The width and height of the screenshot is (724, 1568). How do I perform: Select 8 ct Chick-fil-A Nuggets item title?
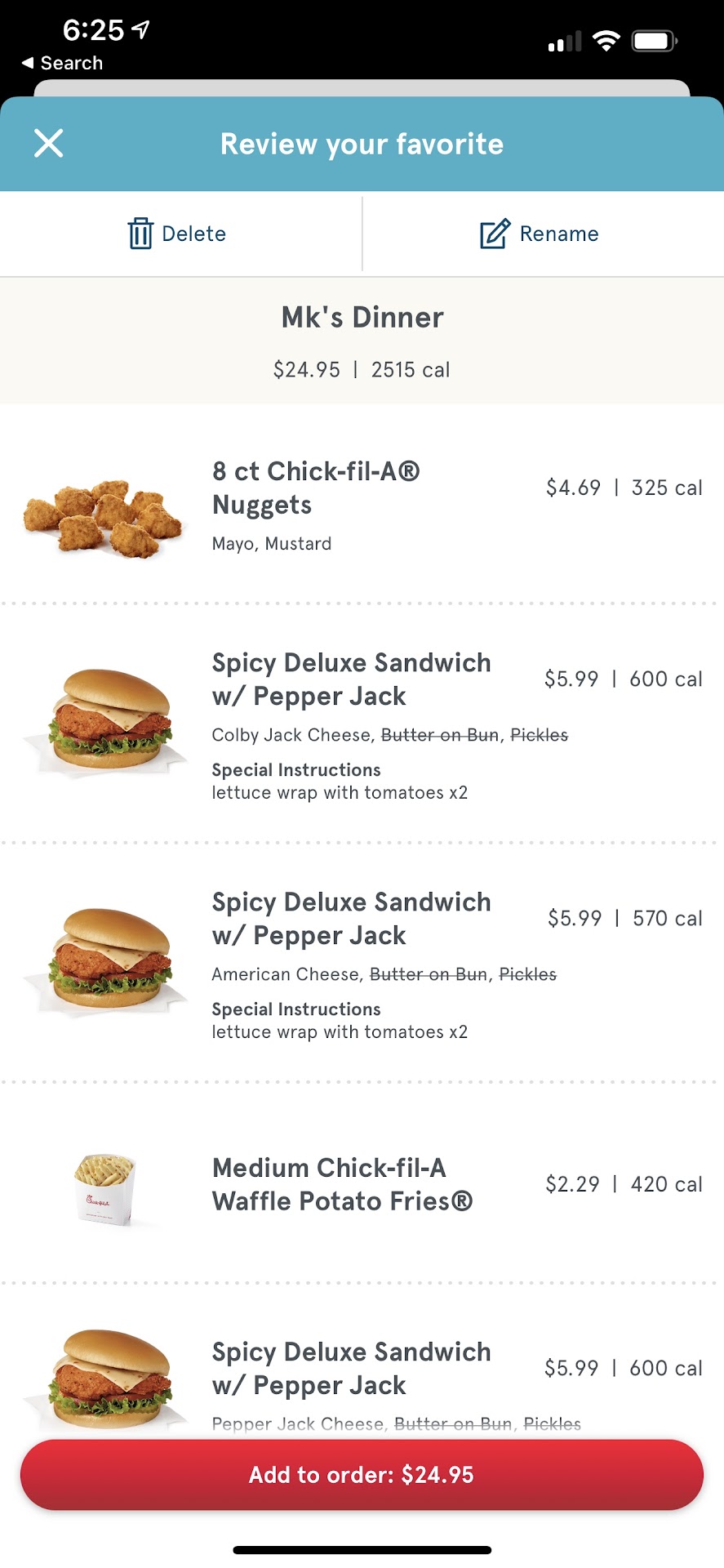(316, 488)
